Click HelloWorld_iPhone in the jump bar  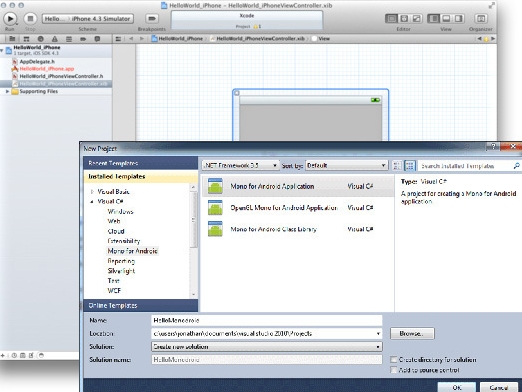point(177,39)
